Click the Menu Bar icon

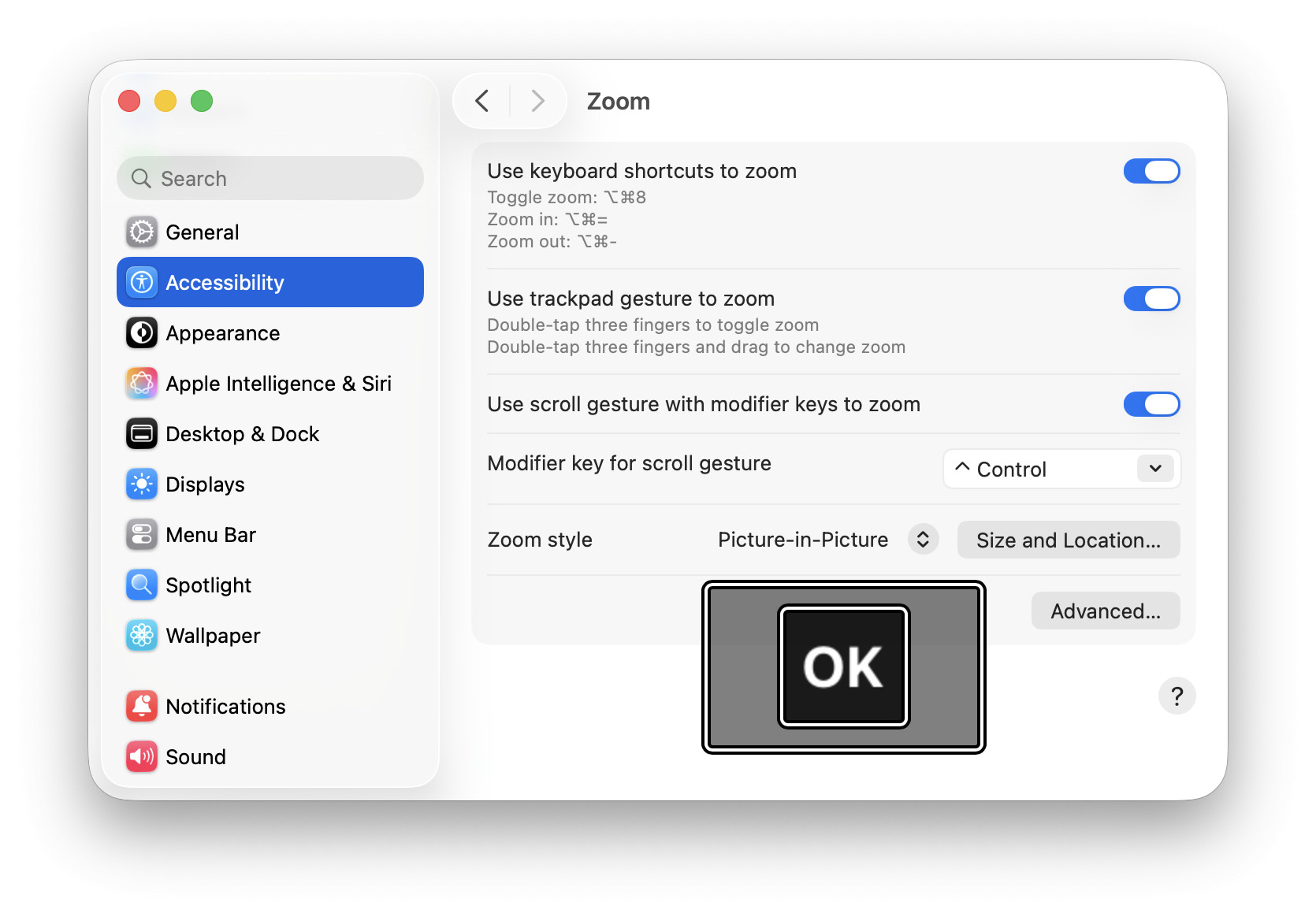coord(142,535)
